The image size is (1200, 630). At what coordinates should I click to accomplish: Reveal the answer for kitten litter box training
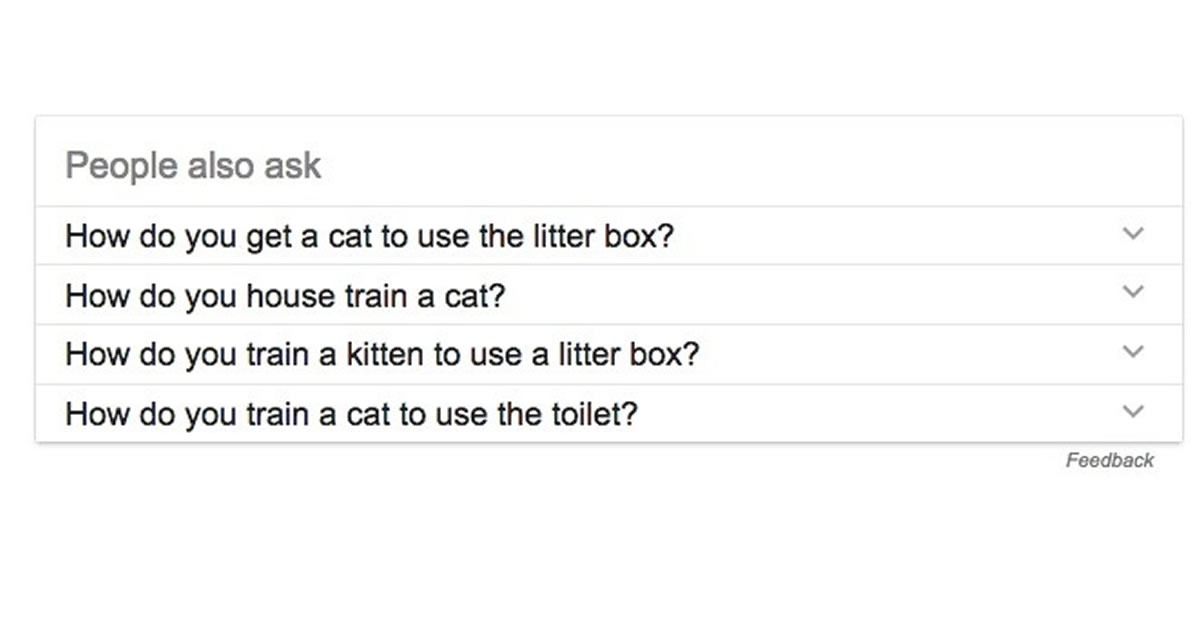coord(609,354)
